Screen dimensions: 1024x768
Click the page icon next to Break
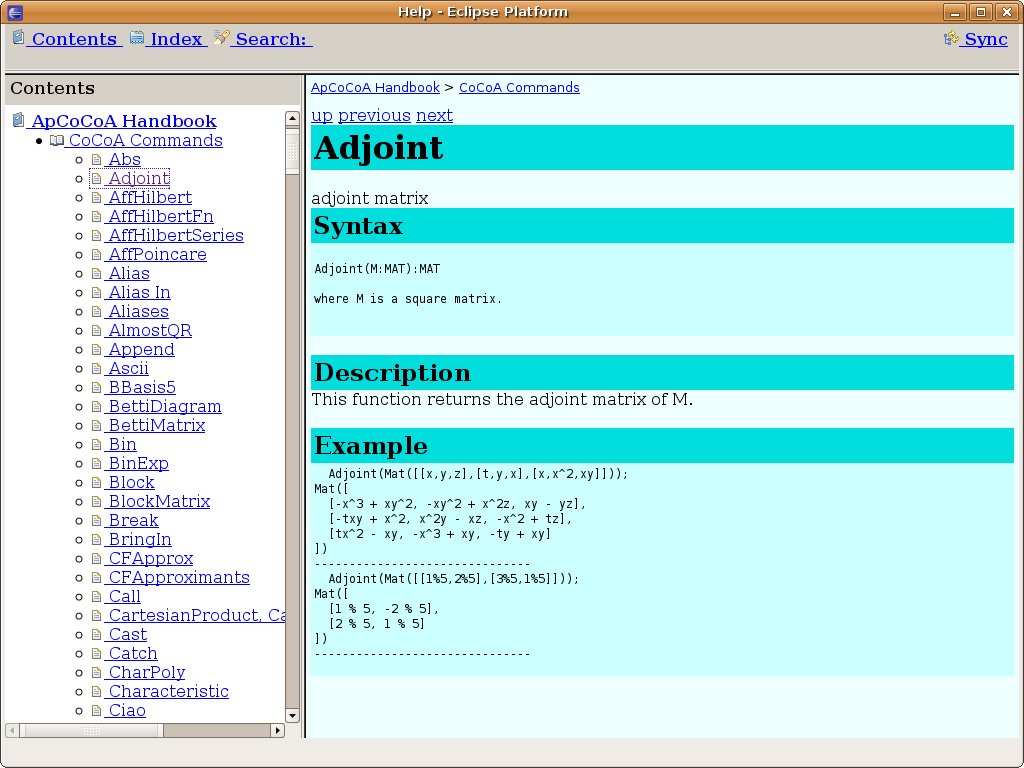(x=97, y=520)
